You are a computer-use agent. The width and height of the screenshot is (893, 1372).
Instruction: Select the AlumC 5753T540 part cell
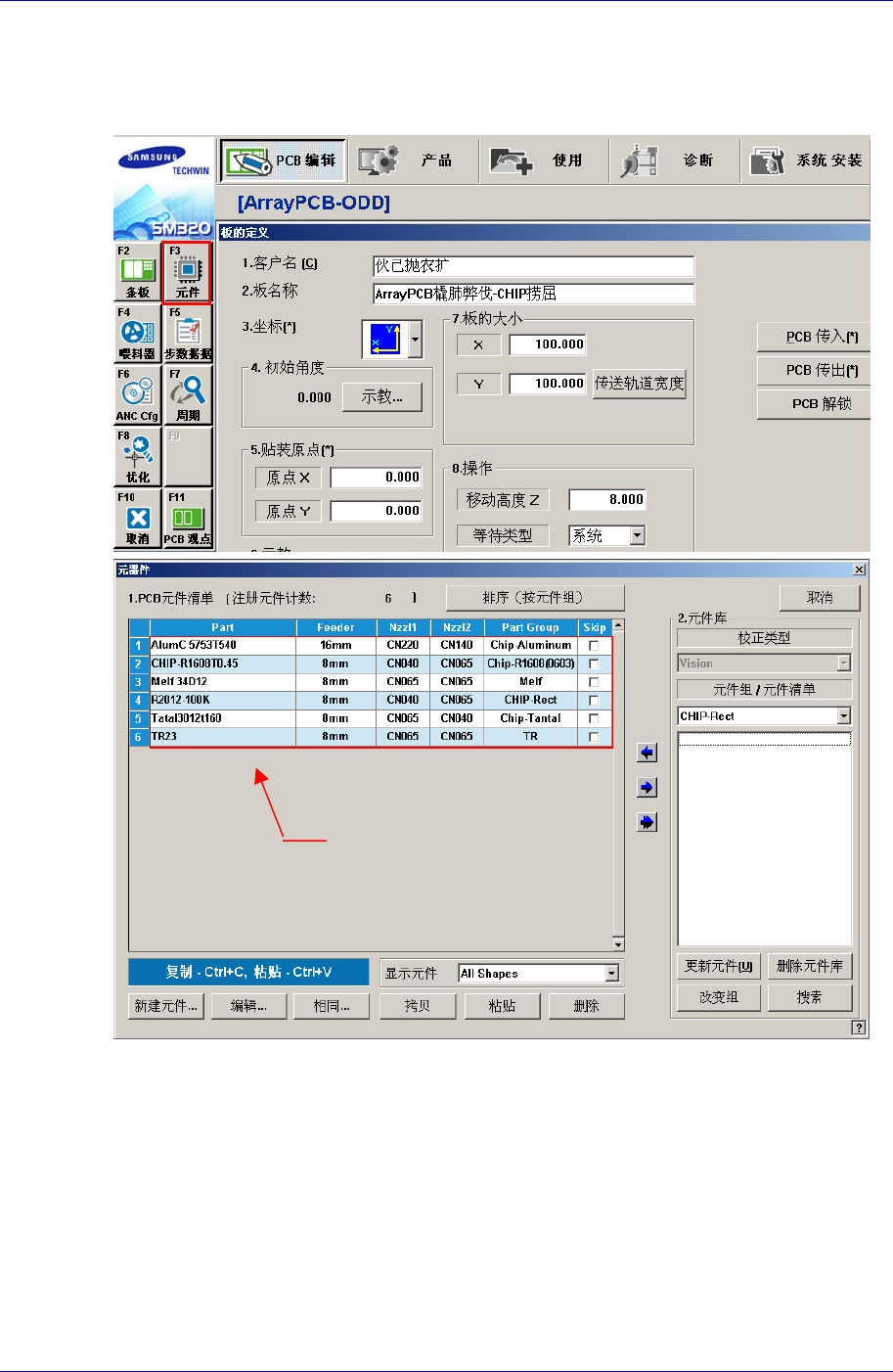223,646
